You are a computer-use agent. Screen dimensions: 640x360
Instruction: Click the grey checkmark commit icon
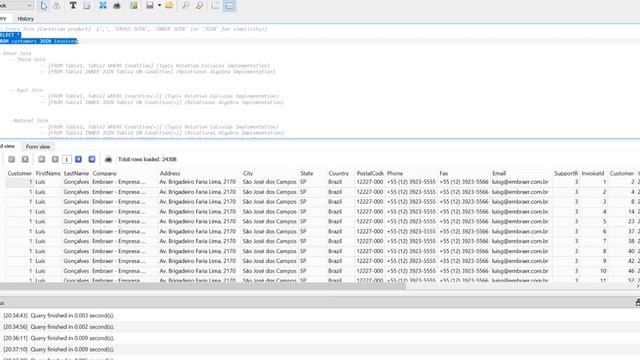tap(11, 159)
